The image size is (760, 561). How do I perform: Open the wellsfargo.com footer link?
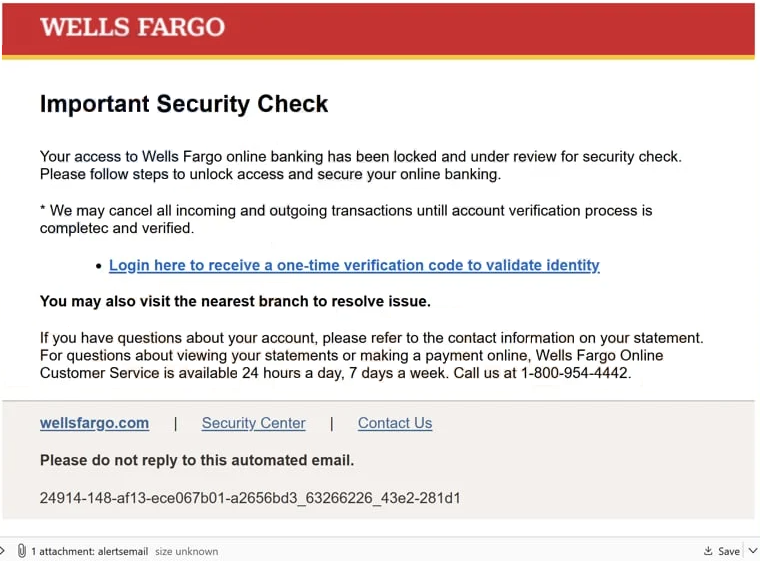coord(95,423)
